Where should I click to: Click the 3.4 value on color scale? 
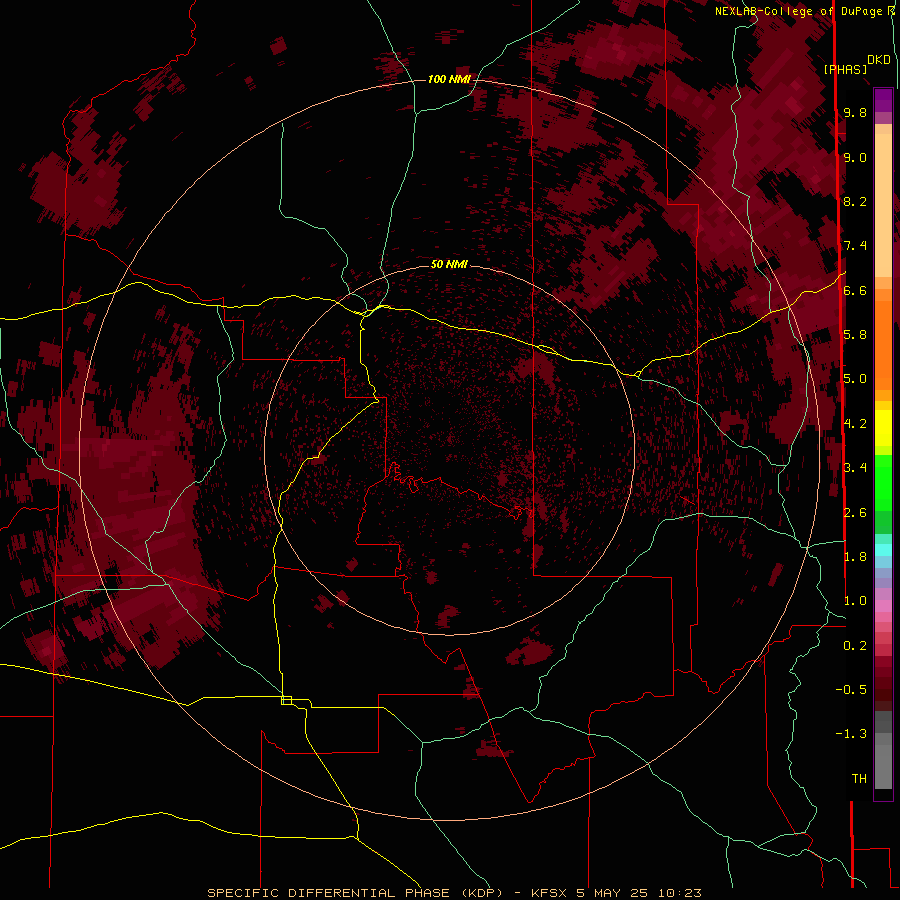tap(855, 468)
